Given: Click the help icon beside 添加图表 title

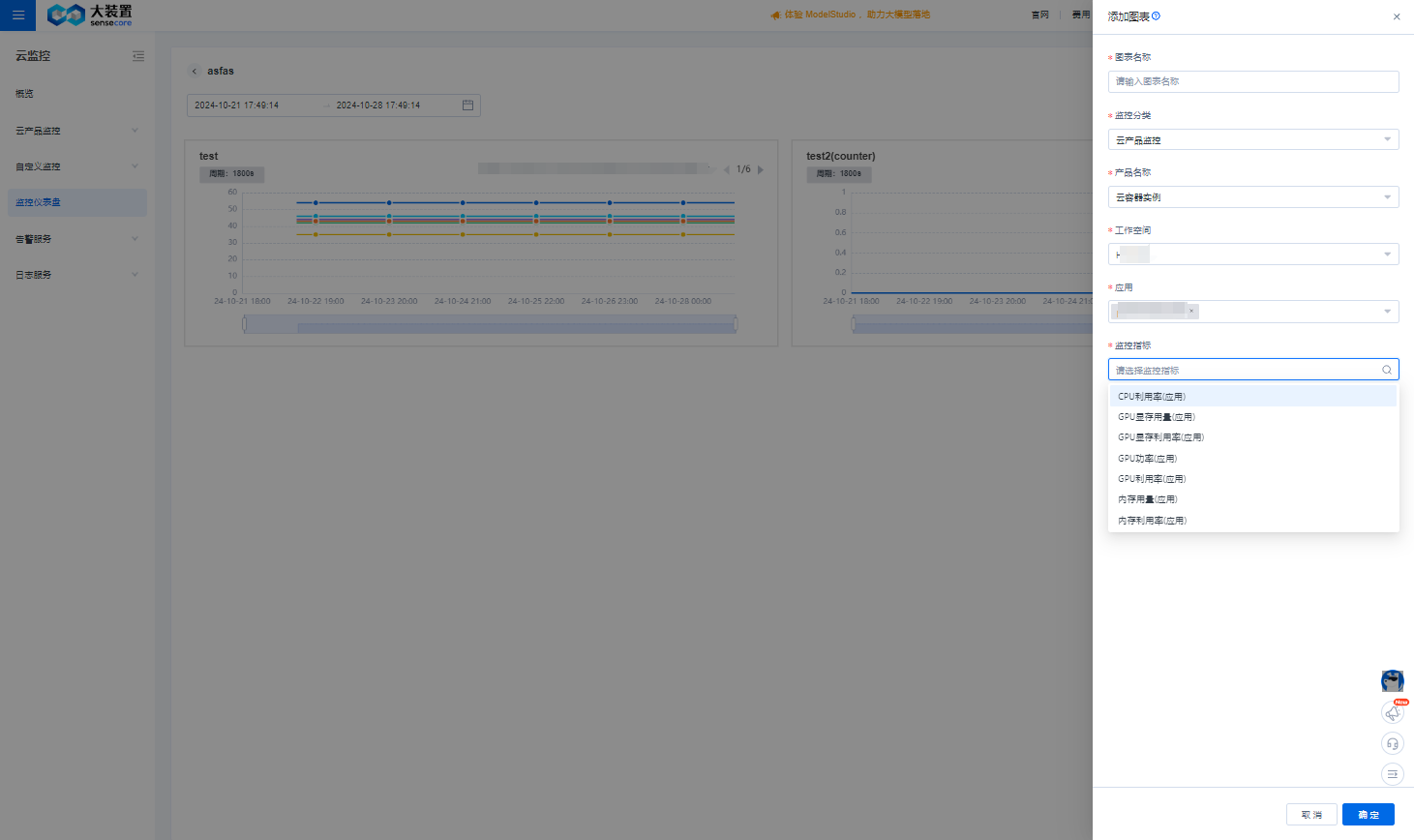Looking at the screenshot, I should pos(1156,16).
